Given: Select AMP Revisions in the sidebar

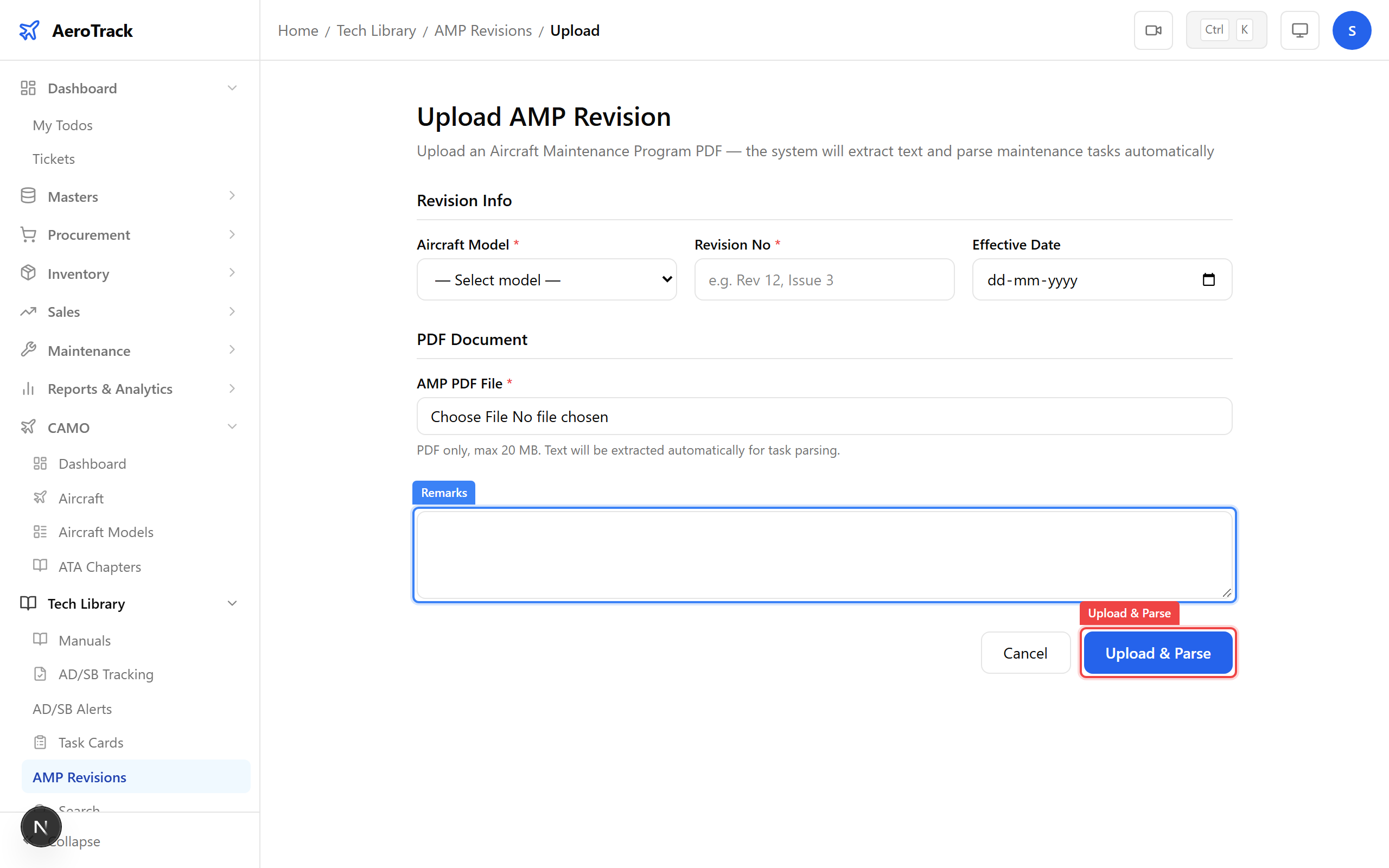Looking at the screenshot, I should [79, 777].
